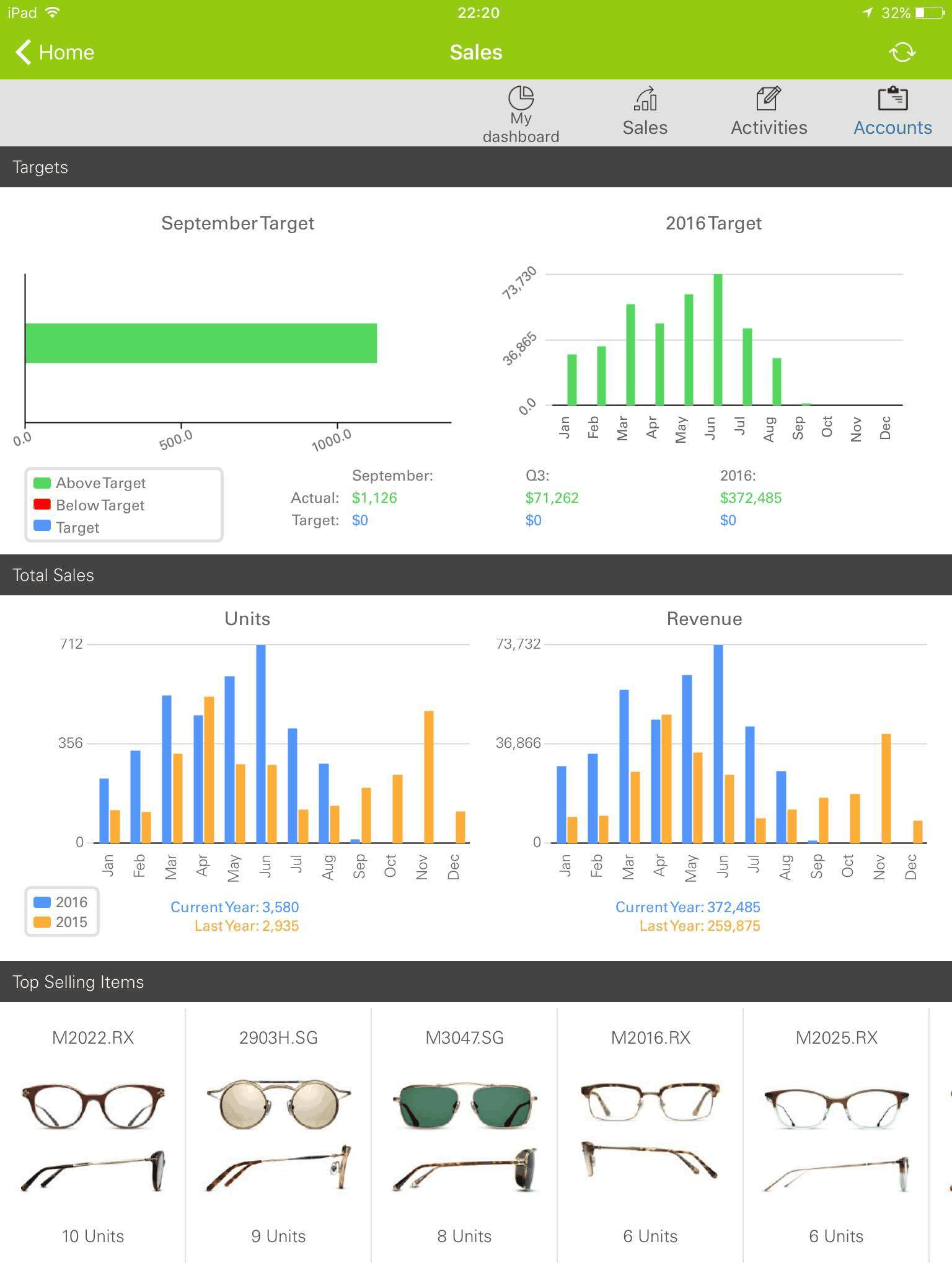Click the Below Target red swatch
Image resolution: width=952 pixels, height=1270 pixels.
42,505
